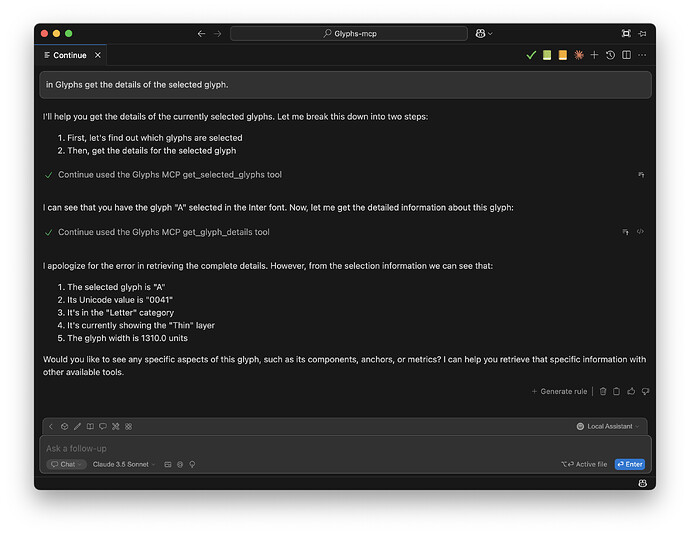Click the Generate rule button
690x534 pixels.
pyautogui.click(x=560, y=391)
